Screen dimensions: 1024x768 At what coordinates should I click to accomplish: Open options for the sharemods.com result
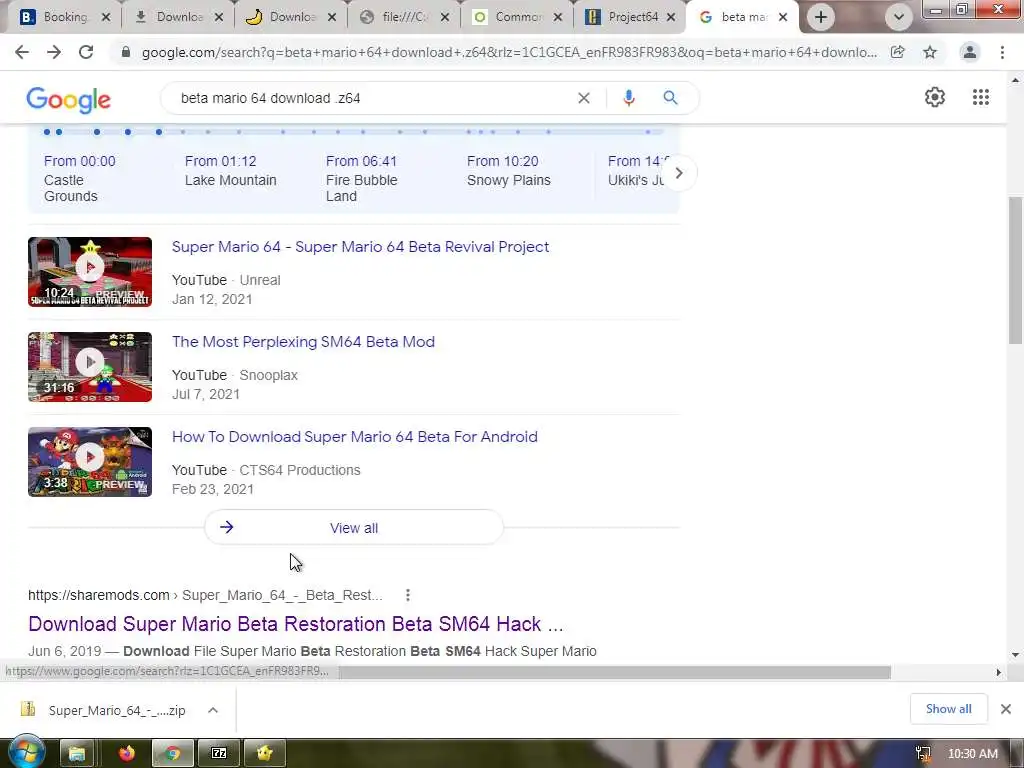(x=408, y=595)
